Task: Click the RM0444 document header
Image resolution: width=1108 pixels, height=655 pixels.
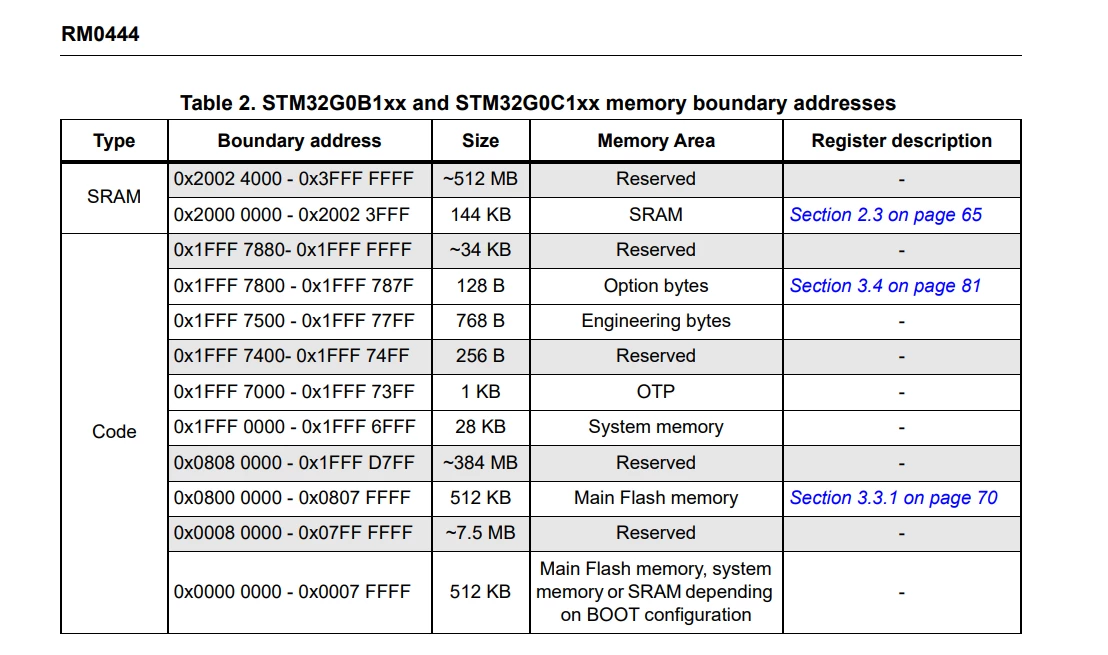Action: click(100, 34)
